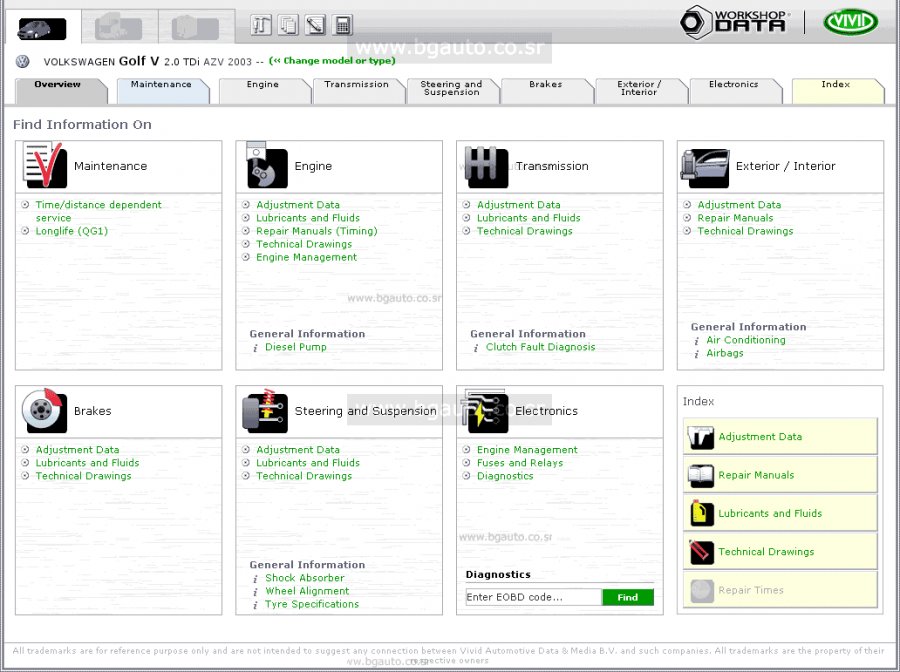Click the Index Adjustment Data icon
This screenshot has height=672, width=900.
click(701, 438)
